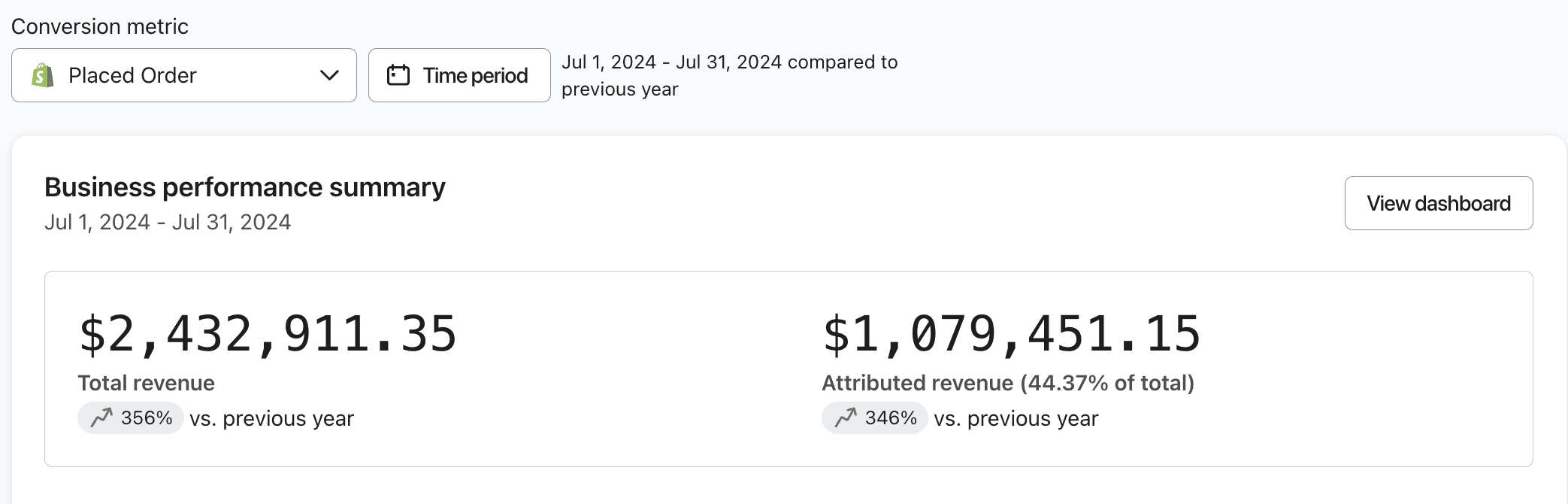Click the $1,079,451.15 attributed revenue figure
Viewport: 1568px width, 504px height.
1012,334
